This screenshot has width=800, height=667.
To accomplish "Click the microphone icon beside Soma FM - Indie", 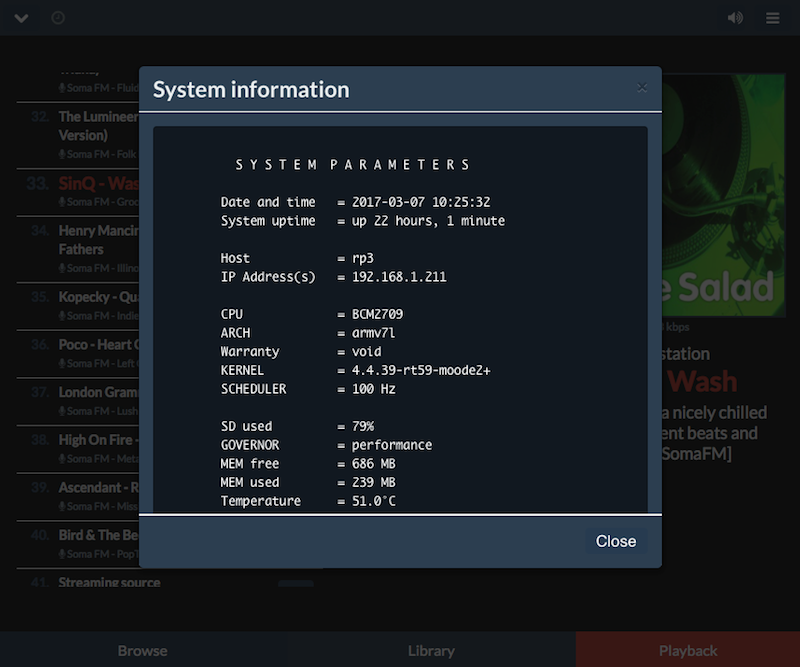I will [x=62, y=316].
